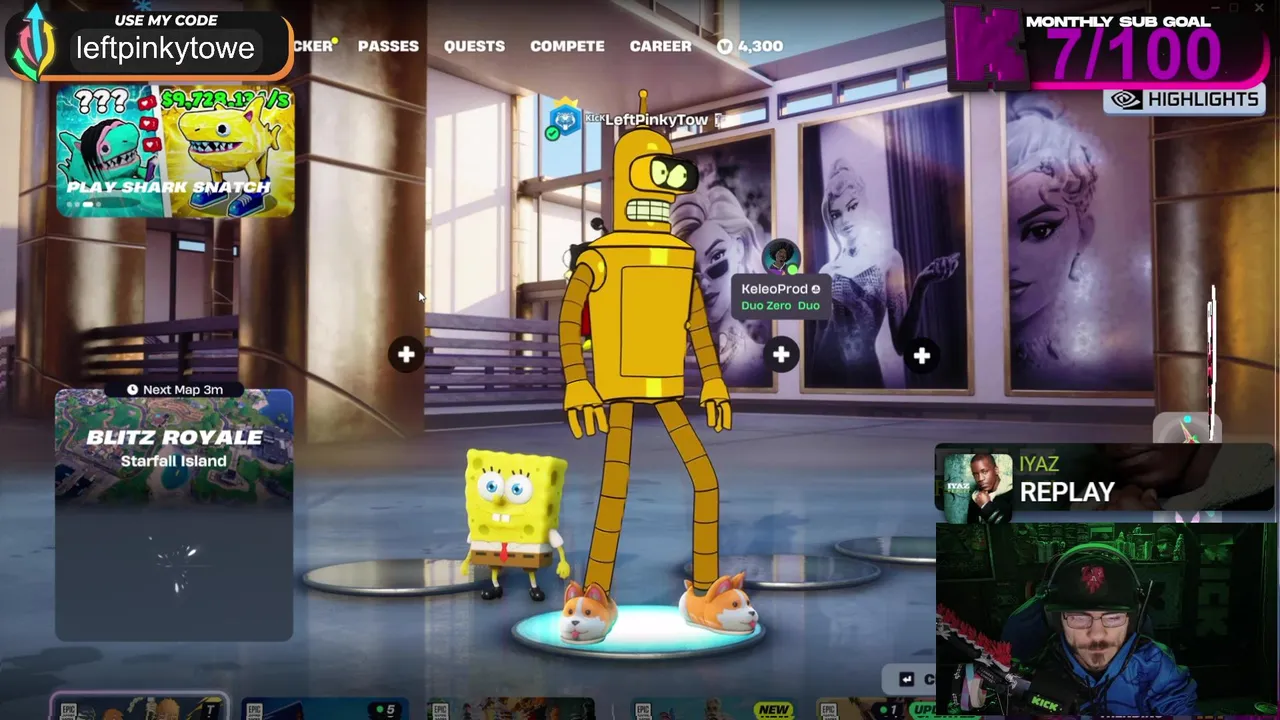Click the LeftPinkyTow player name
This screenshot has height=720, width=1280.
[x=656, y=120]
